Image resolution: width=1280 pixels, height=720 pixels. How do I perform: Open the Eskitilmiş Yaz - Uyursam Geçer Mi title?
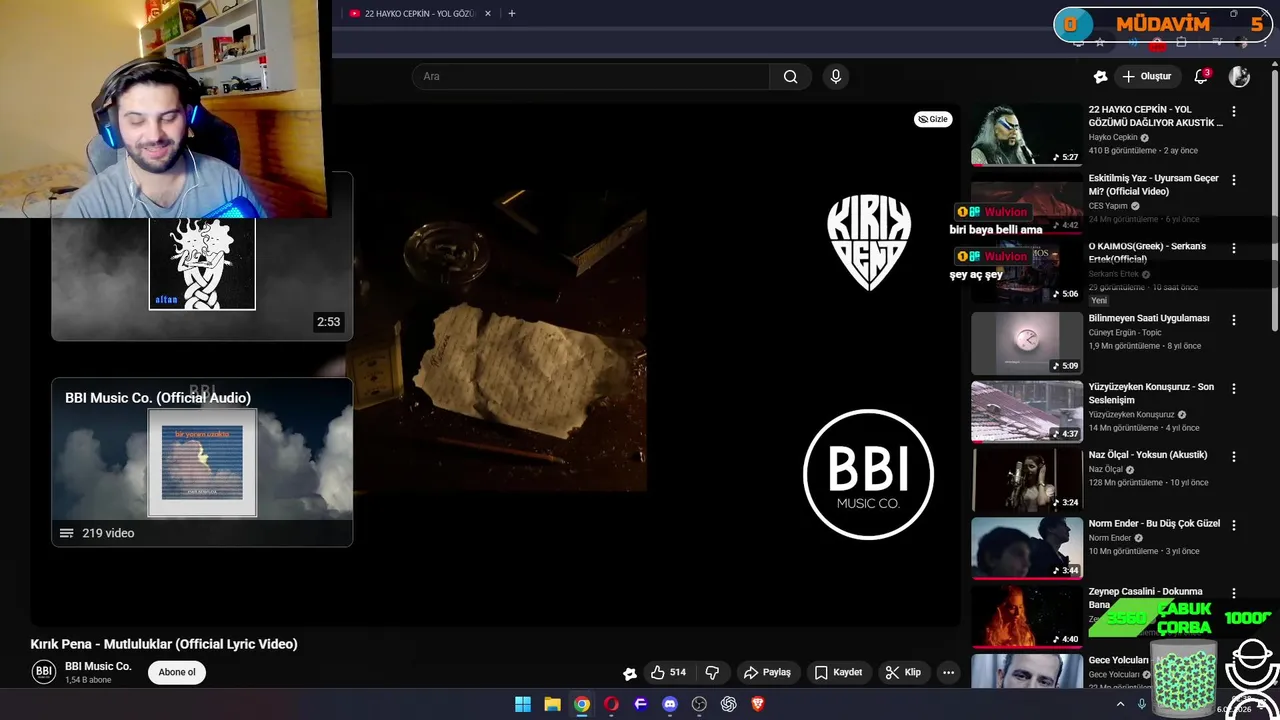[x=1154, y=185]
